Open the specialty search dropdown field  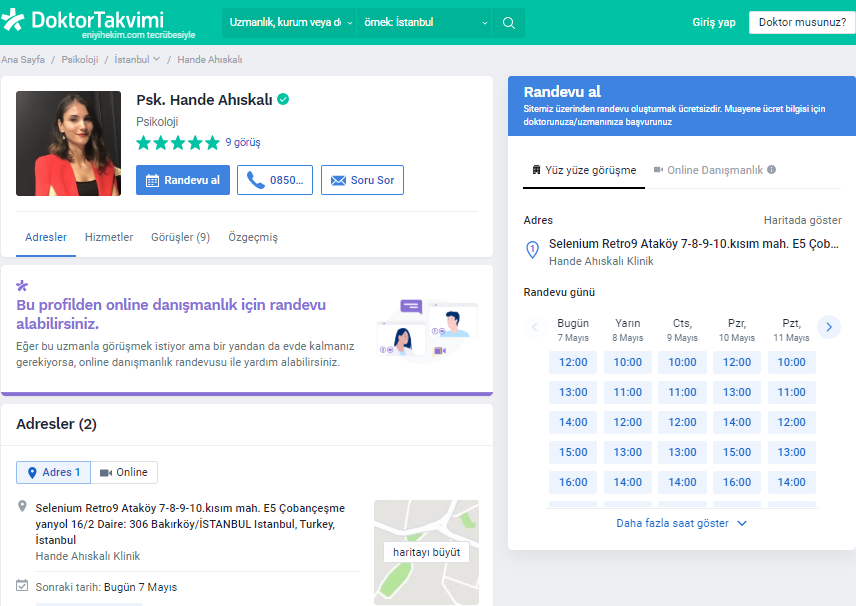289,23
